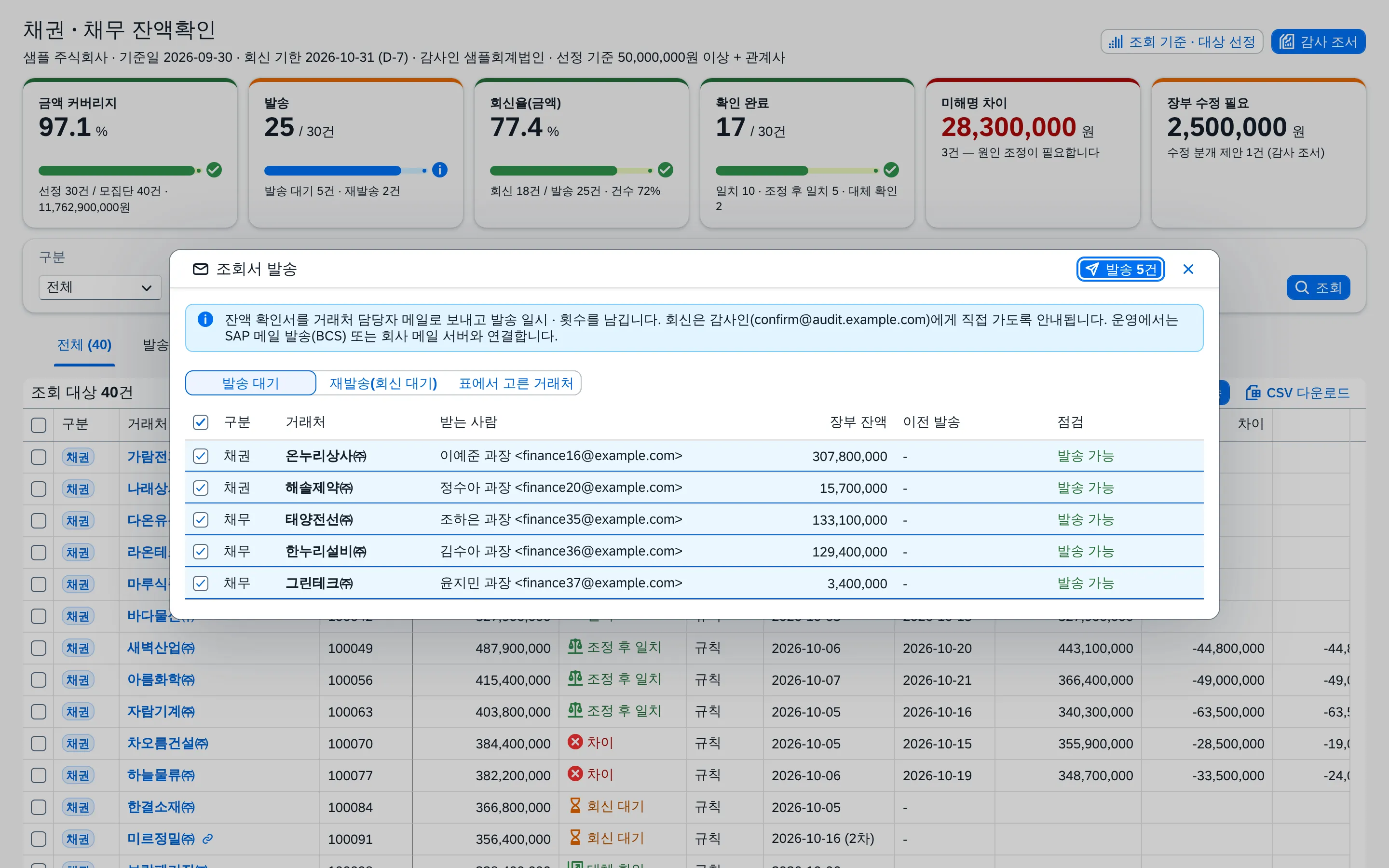Viewport: 1389px width, 868px height.
Task: Uncheck the 해솔제약㈜ row checkbox
Action: (200, 488)
